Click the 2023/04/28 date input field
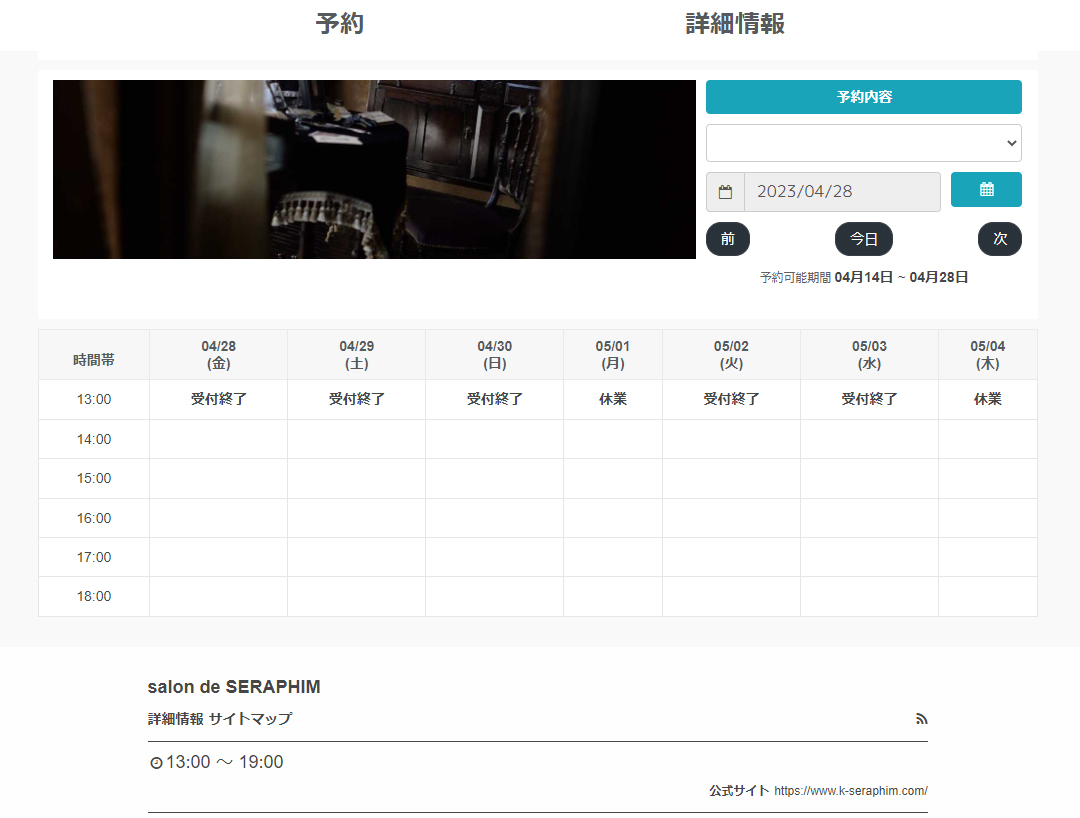Screen dimensions: 1080x818 coord(841,192)
